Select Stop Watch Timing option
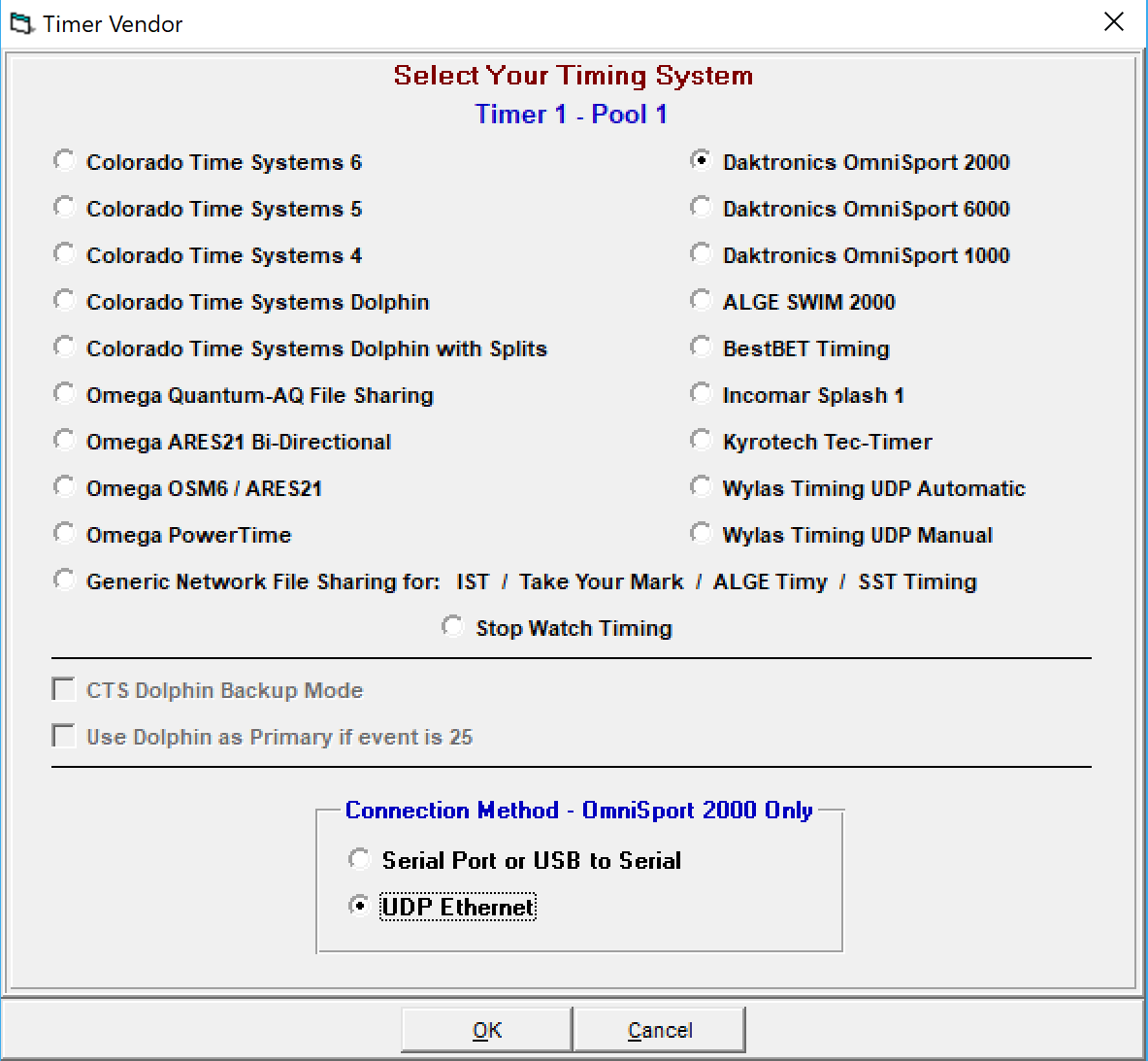The height and width of the screenshot is (1061, 1148). (x=452, y=625)
